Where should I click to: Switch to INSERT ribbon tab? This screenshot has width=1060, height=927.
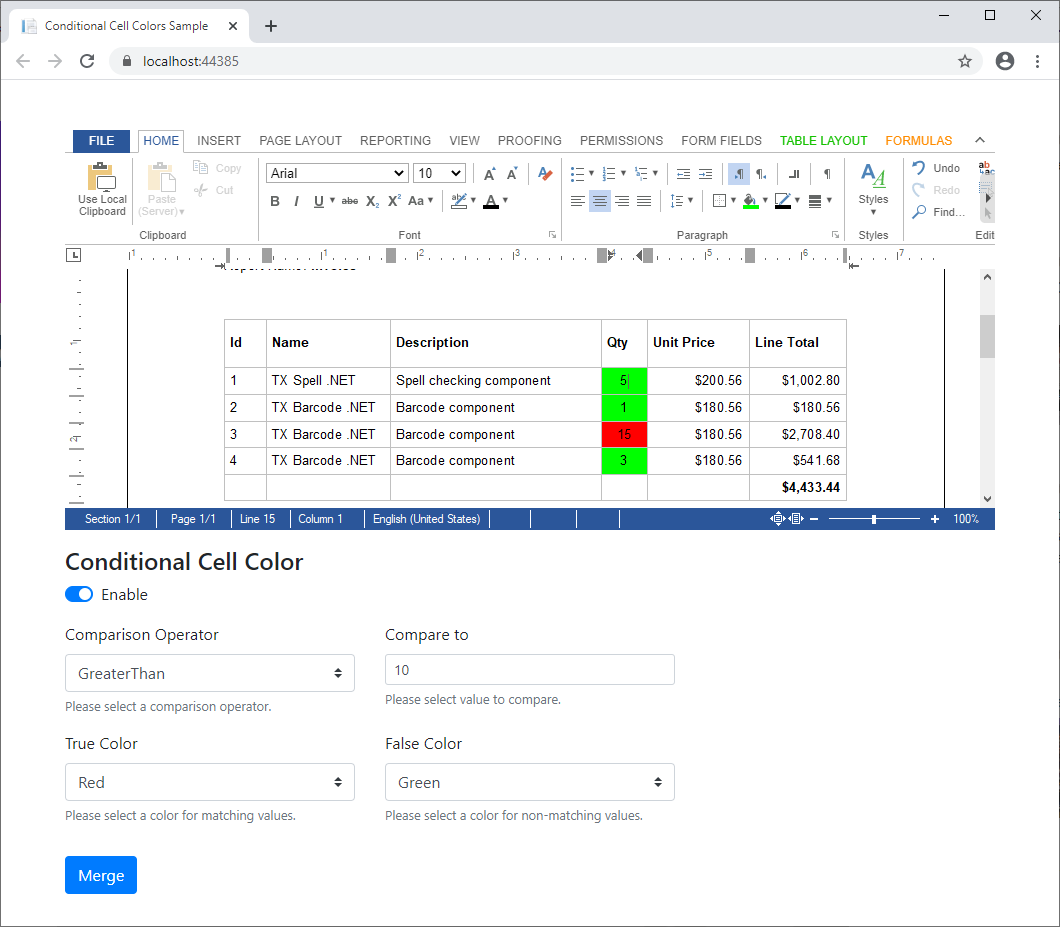click(x=219, y=141)
